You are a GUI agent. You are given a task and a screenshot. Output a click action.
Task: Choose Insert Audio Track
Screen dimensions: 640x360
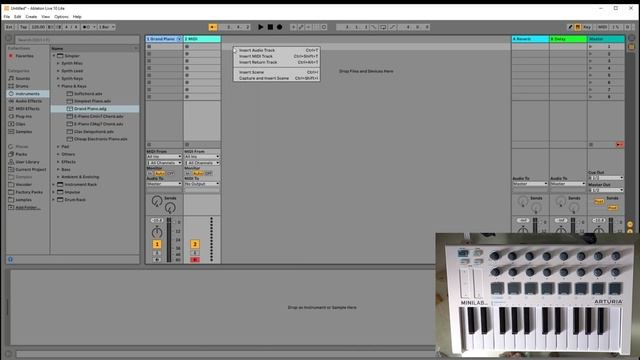tap(277, 50)
